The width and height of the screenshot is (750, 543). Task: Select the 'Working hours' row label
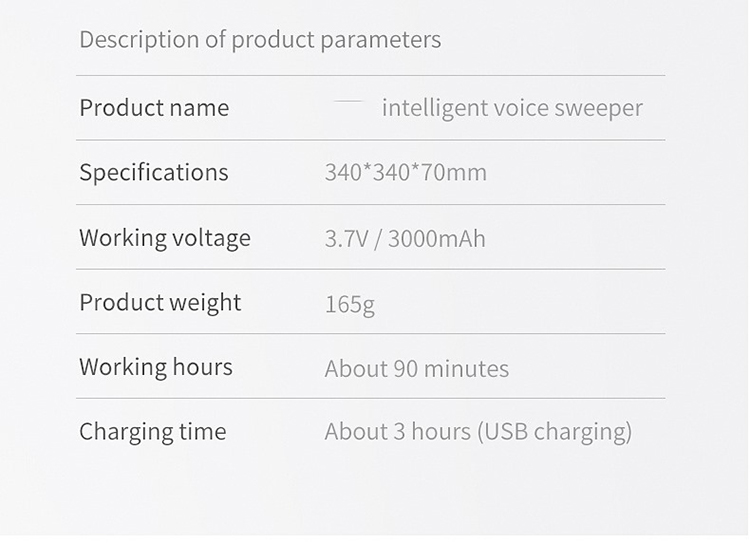(x=156, y=367)
